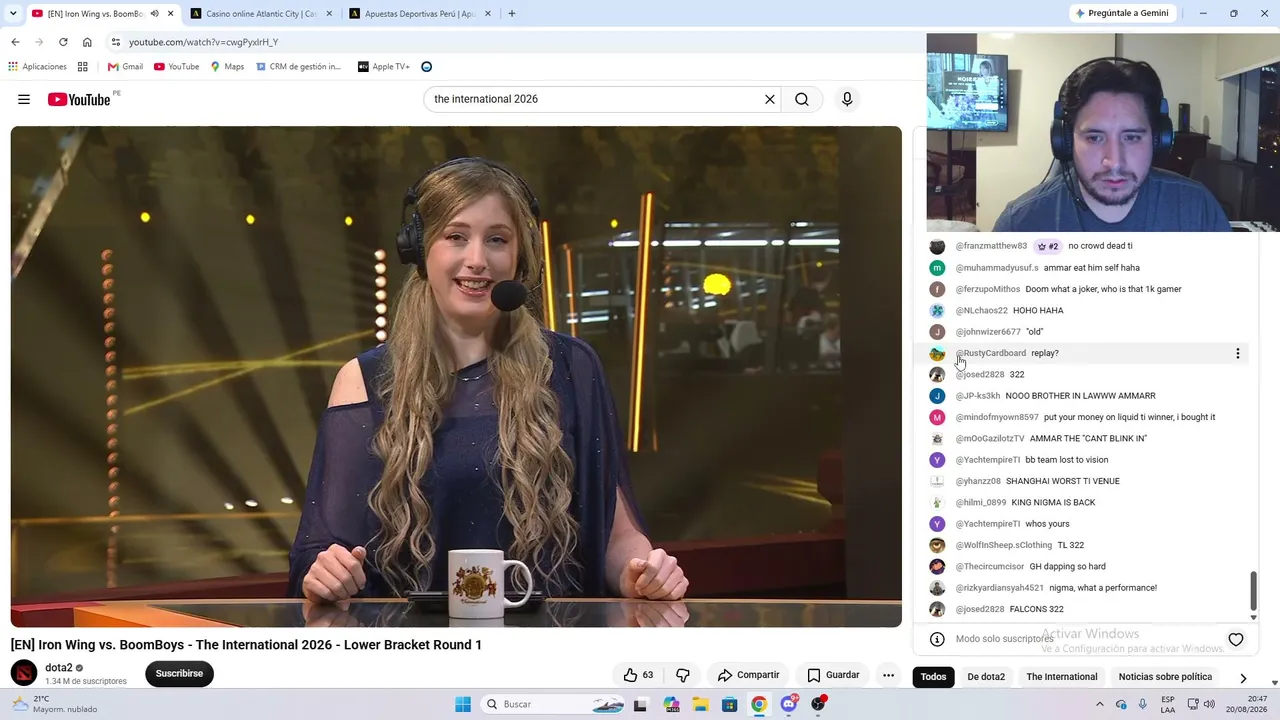Open the Microsoft Store taskbar icon
The height and width of the screenshot is (720, 1280).
pyautogui.click(x=730, y=704)
